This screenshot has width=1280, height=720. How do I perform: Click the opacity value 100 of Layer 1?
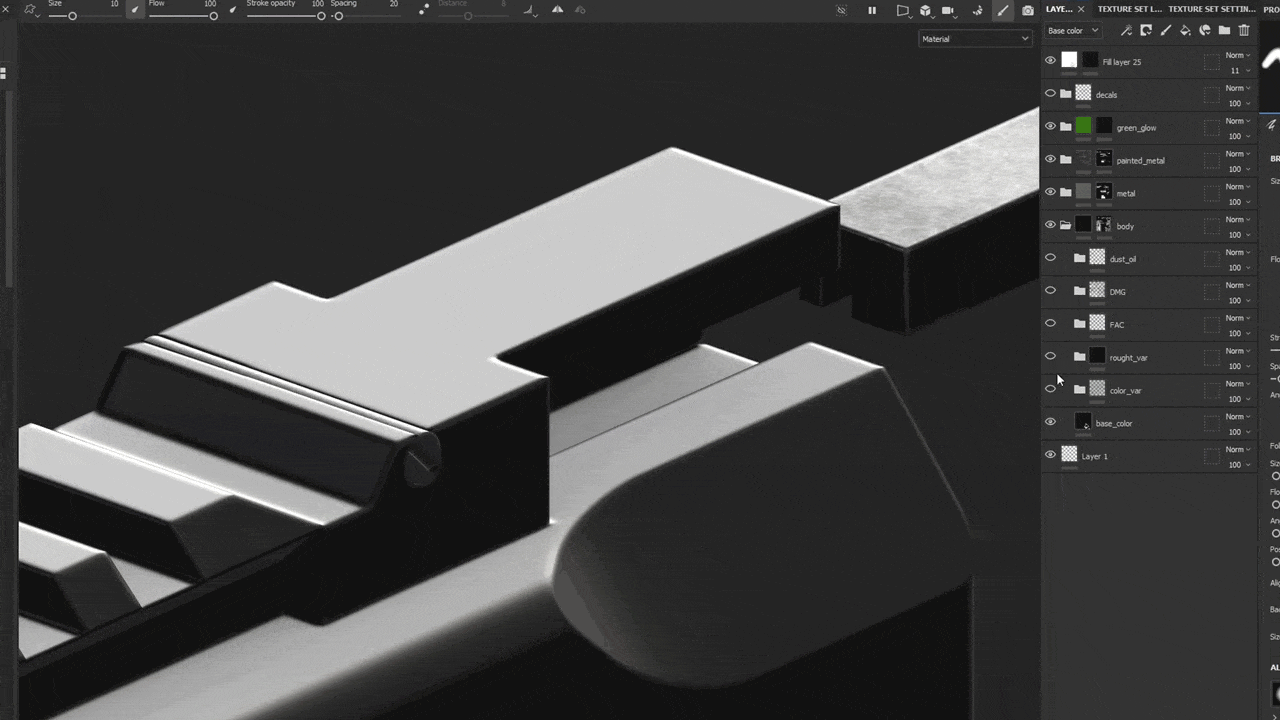pyautogui.click(x=1235, y=465)
